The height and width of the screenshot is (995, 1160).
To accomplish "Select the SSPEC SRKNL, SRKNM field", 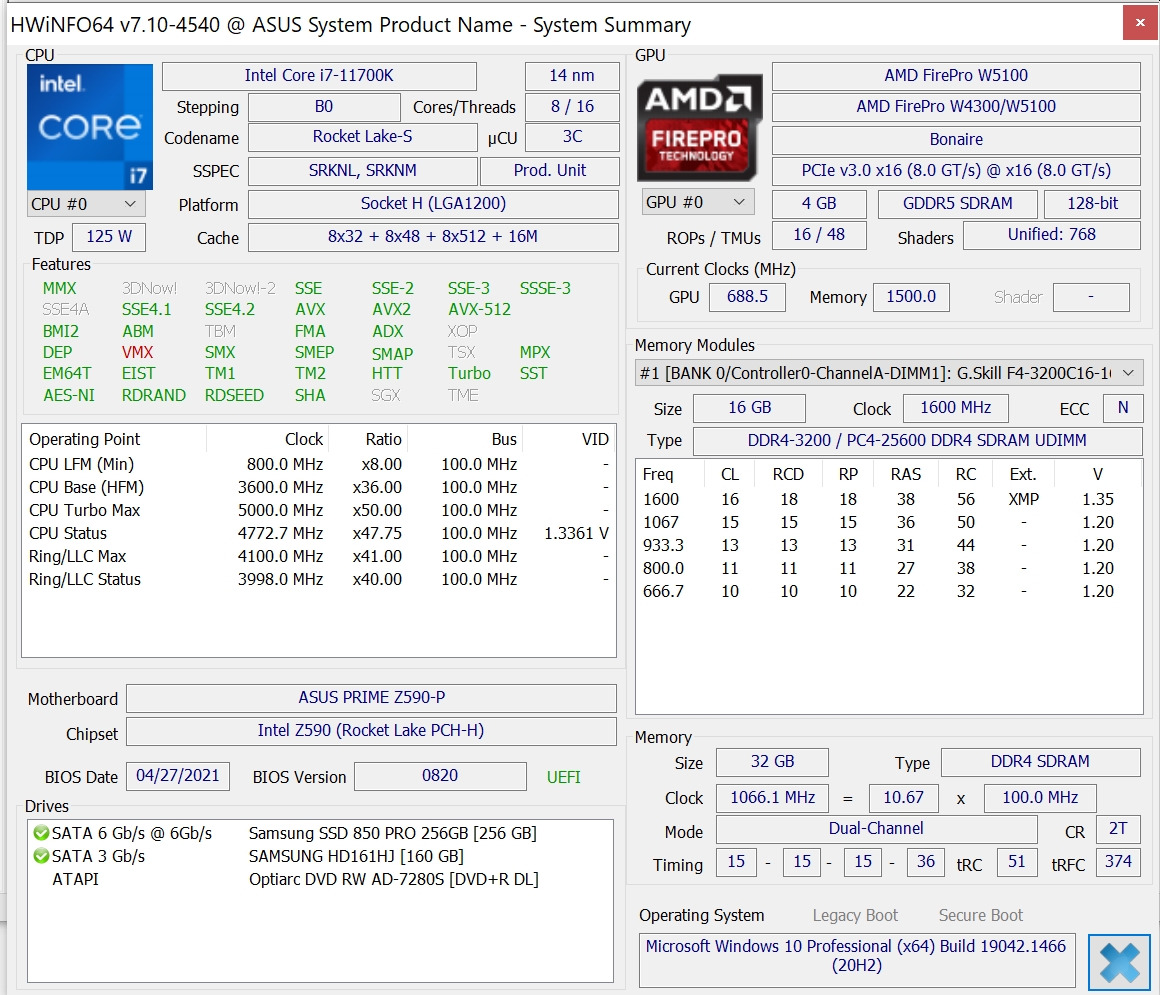I will click(x=362, y=171).
